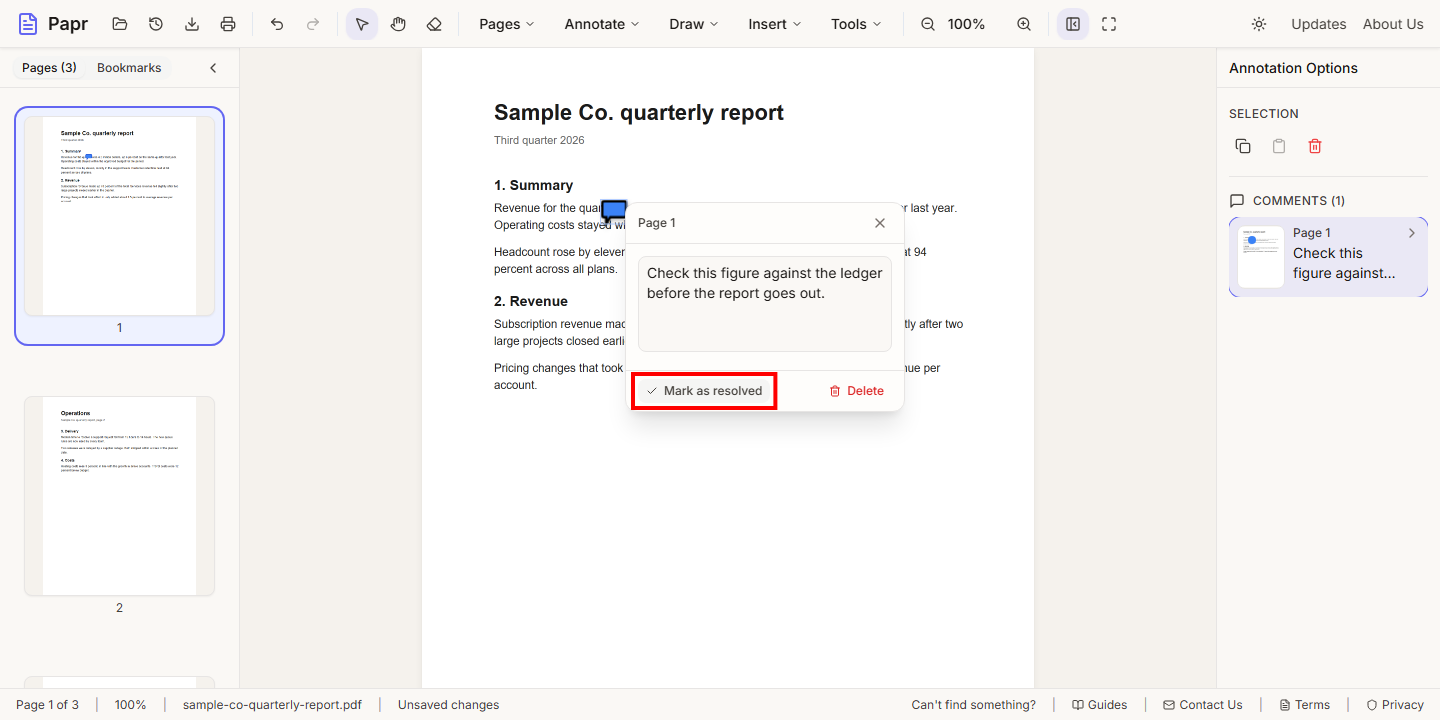This screenshot has height=720, width=1440.
Task: Click the paste clipboard icon
Action: (1279, 146)
